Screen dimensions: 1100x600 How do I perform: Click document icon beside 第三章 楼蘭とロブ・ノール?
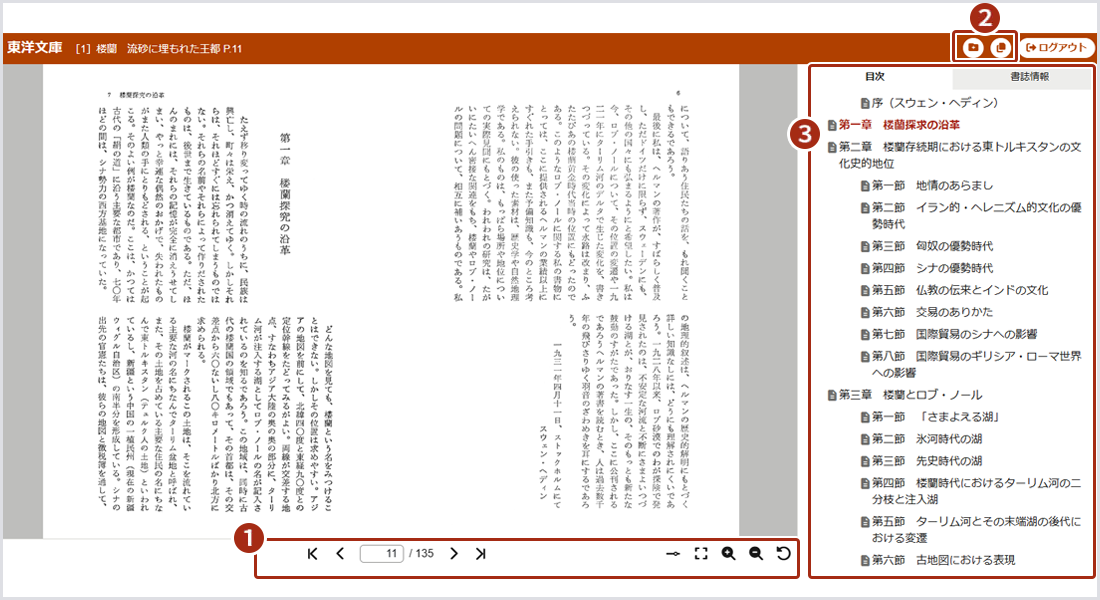(x=832, y=396)
